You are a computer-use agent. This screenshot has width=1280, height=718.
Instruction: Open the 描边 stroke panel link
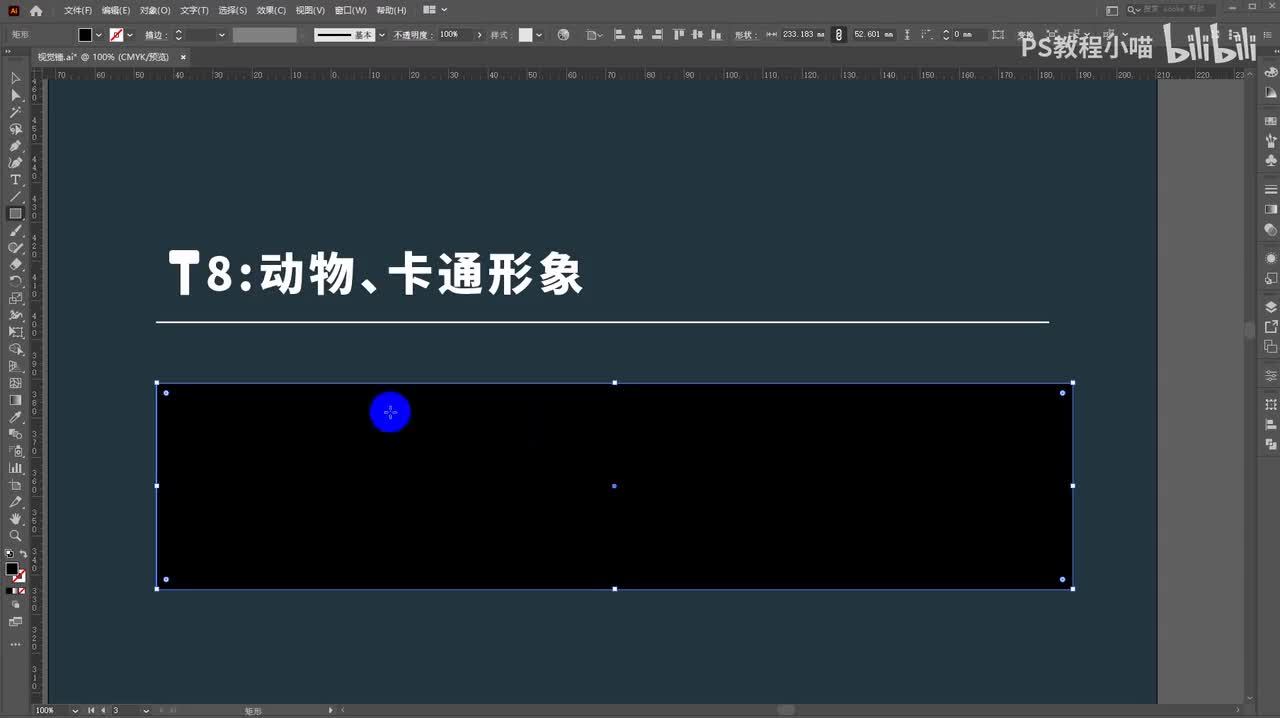[x=154, y=35]
